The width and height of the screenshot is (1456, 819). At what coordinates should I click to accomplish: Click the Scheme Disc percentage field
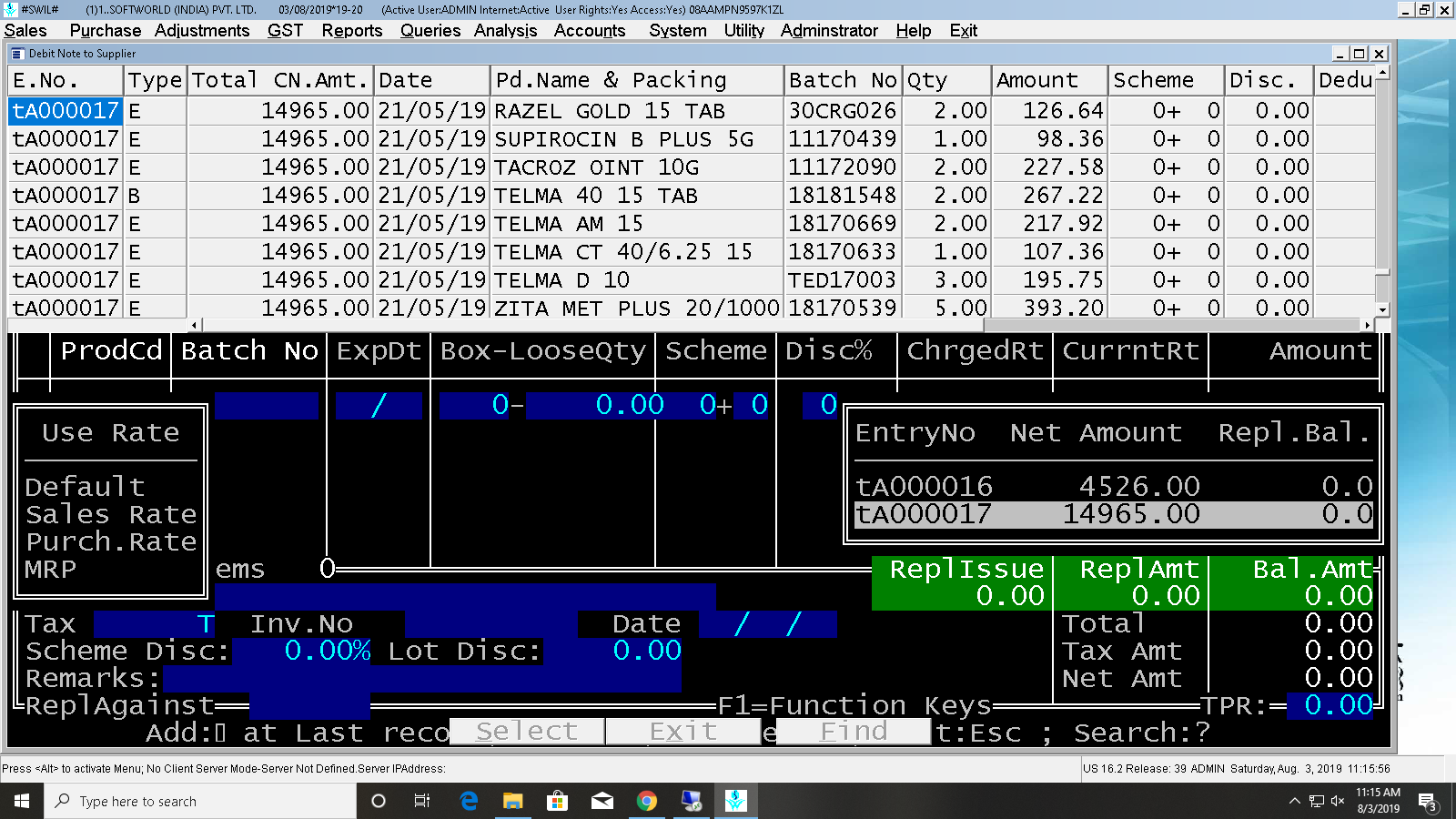tap(302, 651)
